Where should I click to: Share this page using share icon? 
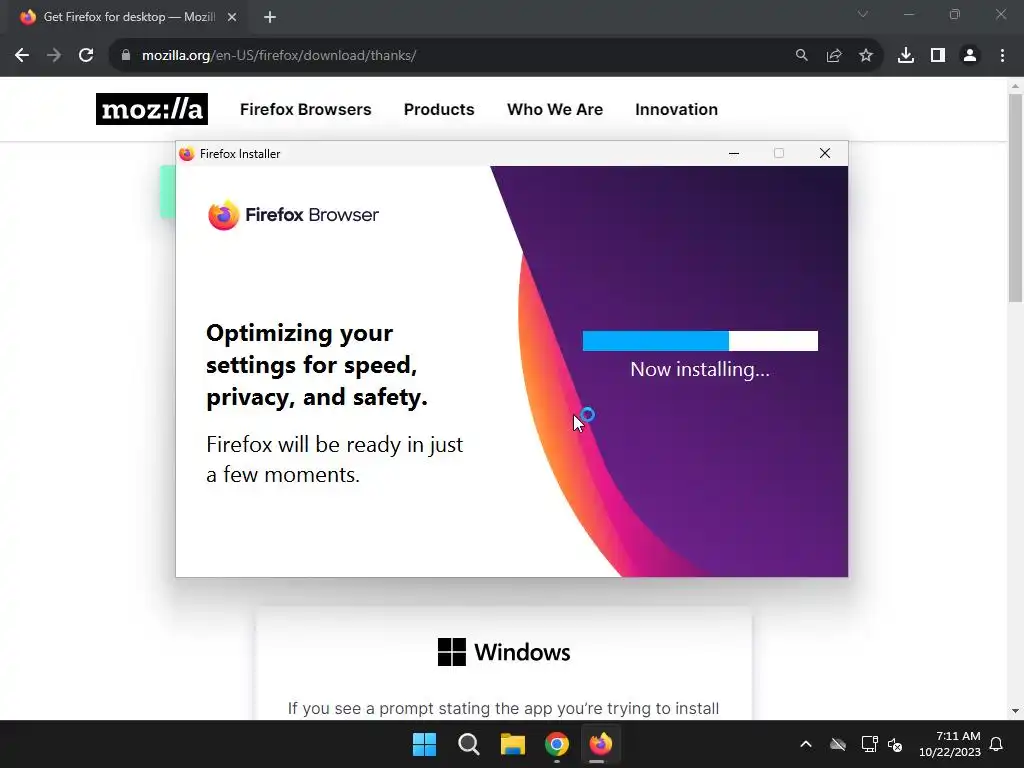click(833, 56)
